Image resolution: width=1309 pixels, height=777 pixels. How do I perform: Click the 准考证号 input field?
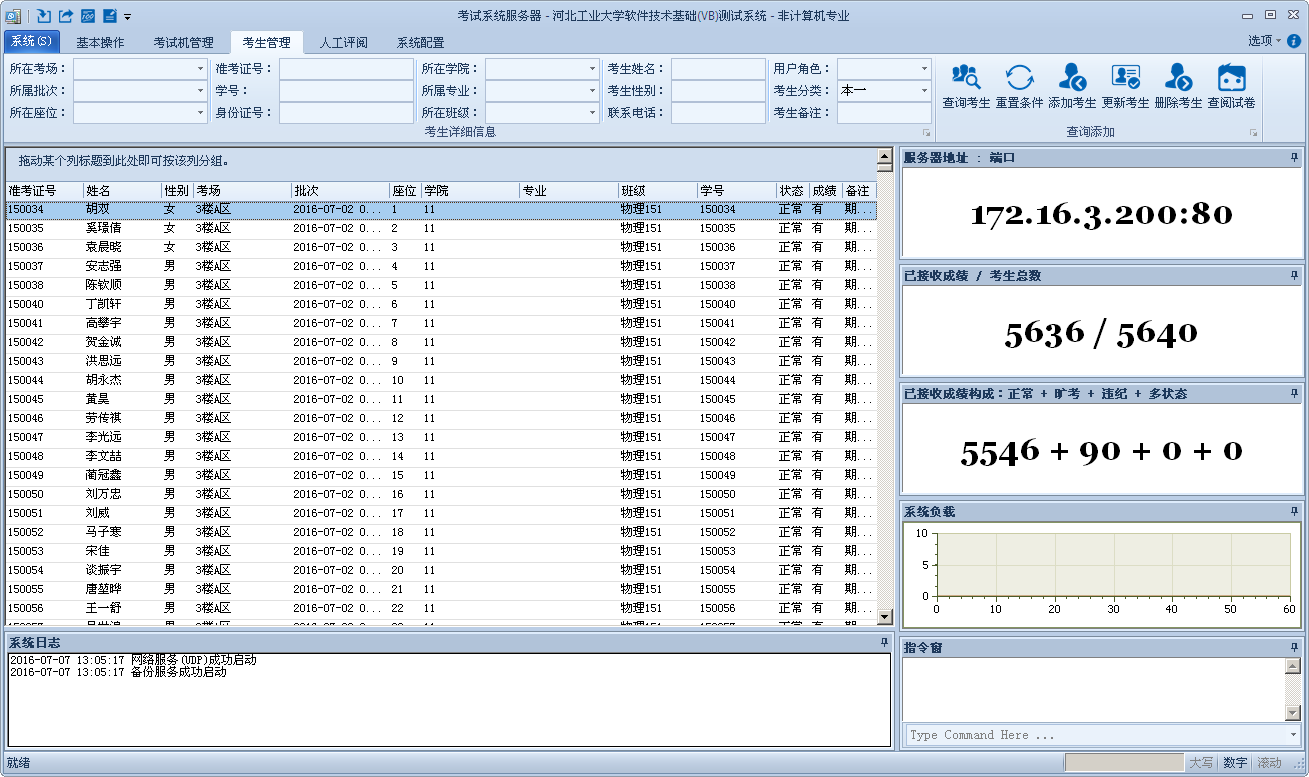346,69
